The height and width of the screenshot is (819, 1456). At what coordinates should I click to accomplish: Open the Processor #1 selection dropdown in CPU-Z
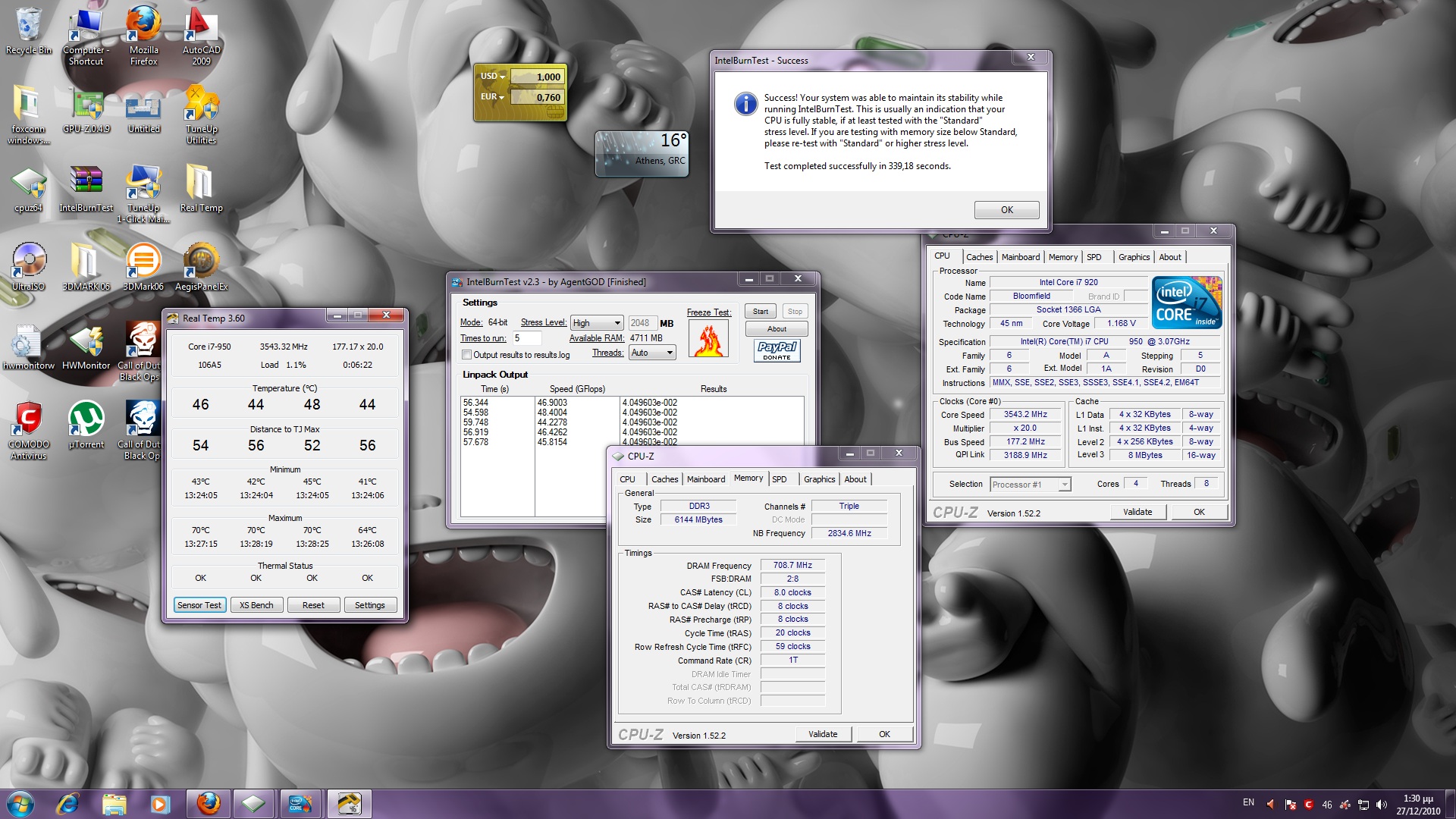1030,485
